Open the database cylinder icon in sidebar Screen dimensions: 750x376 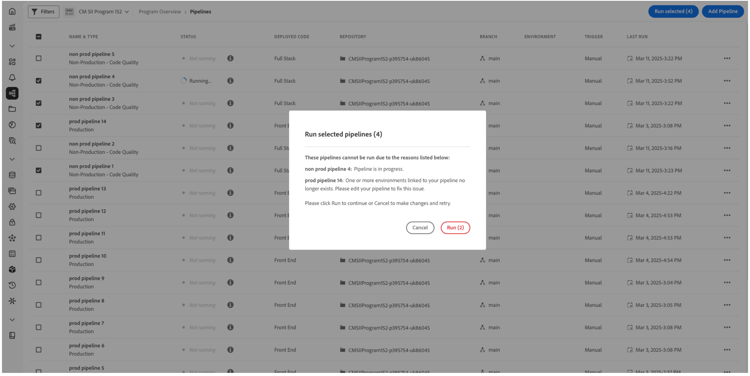pyautogui.click(x=12, y=175)
